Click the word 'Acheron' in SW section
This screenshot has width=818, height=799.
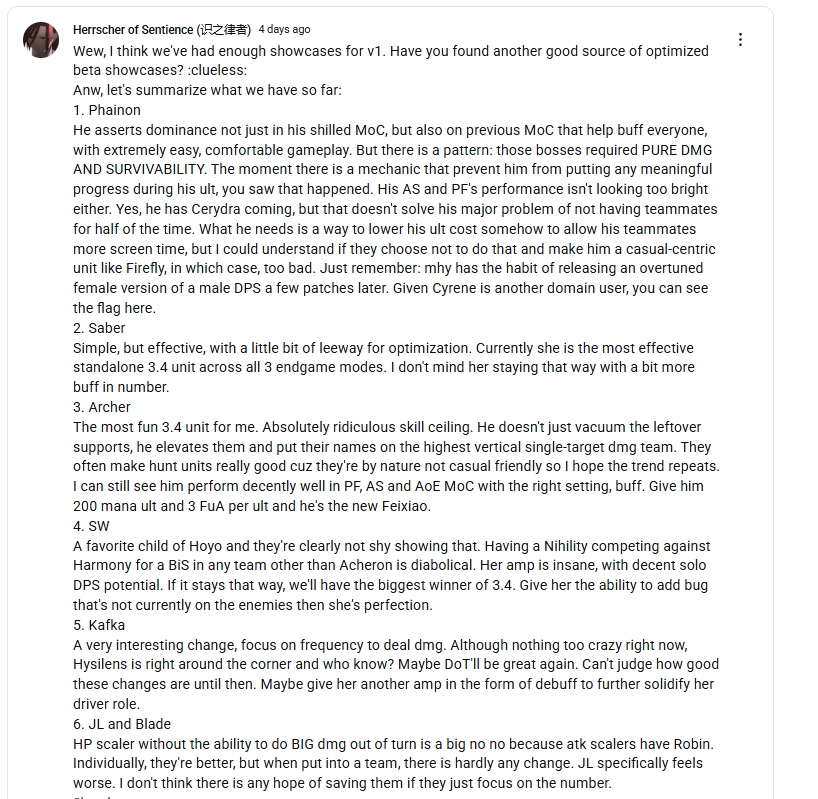click(365, 565)
